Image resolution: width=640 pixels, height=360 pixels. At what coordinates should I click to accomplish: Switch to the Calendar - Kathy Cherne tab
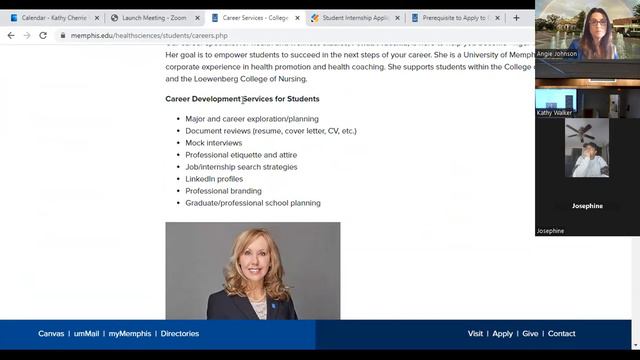pyautogui.click(x=54, y=18)
